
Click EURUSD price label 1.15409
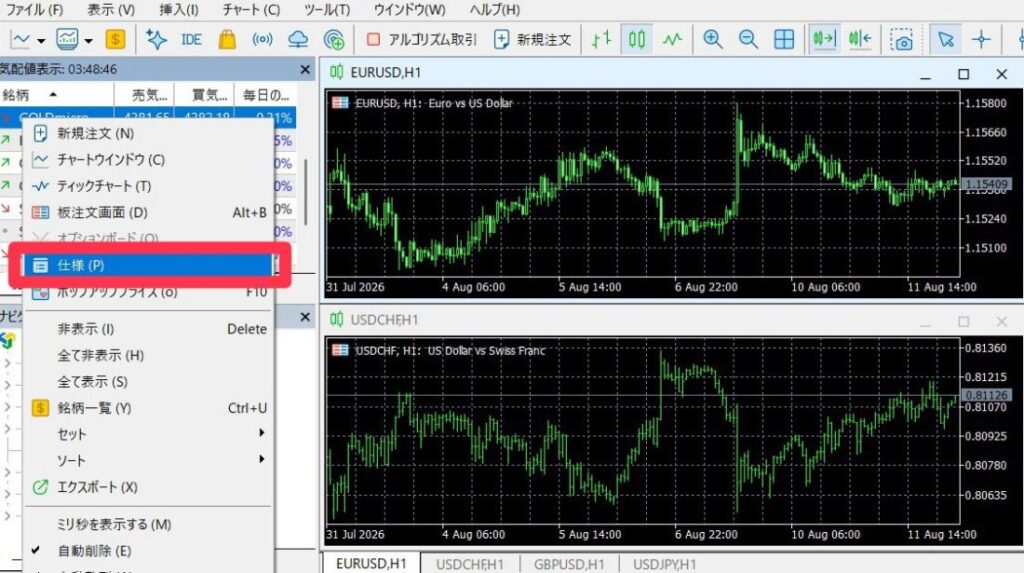point(986,184)
